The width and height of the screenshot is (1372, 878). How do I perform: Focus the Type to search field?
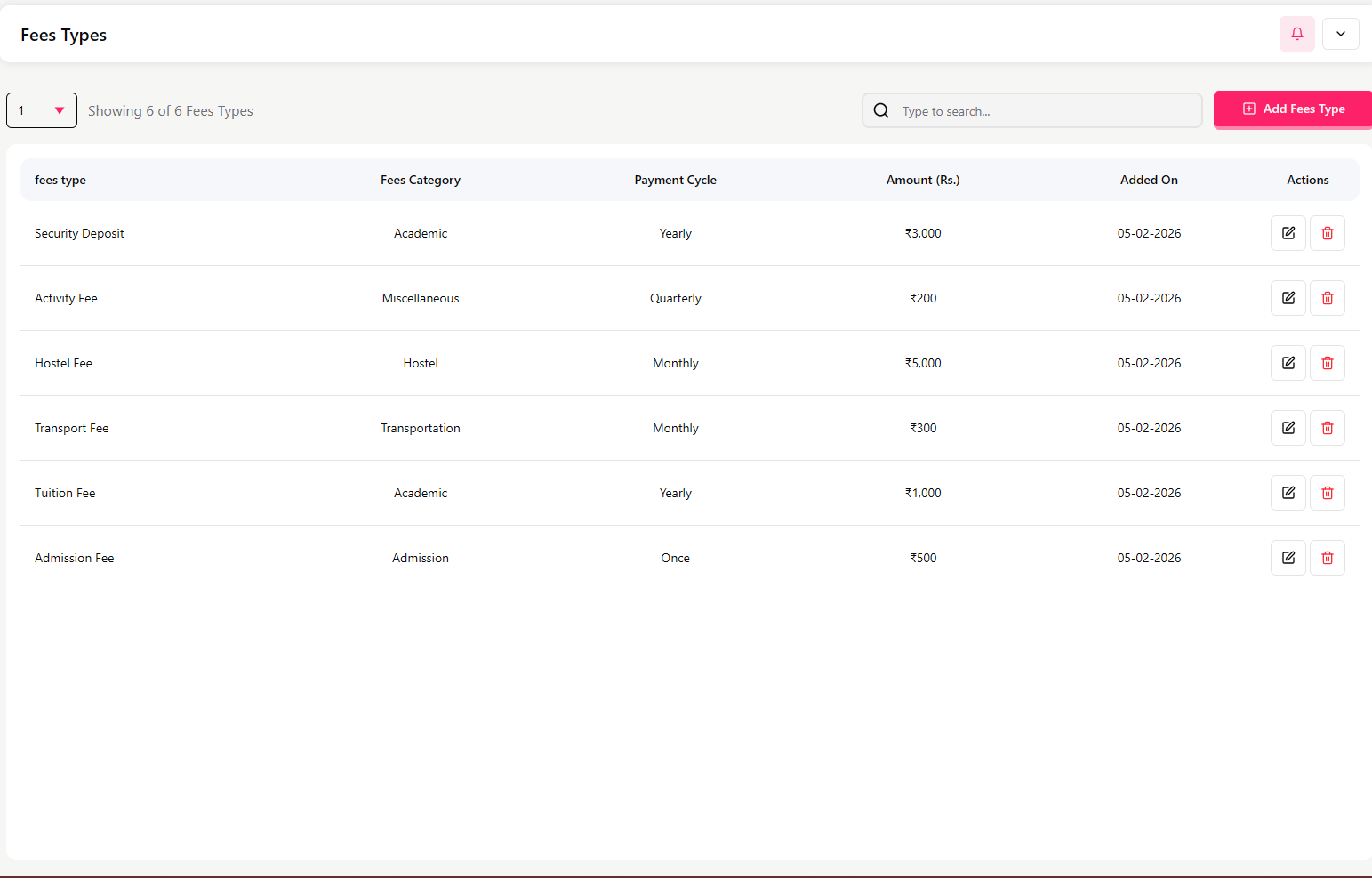pos(1045,111)
